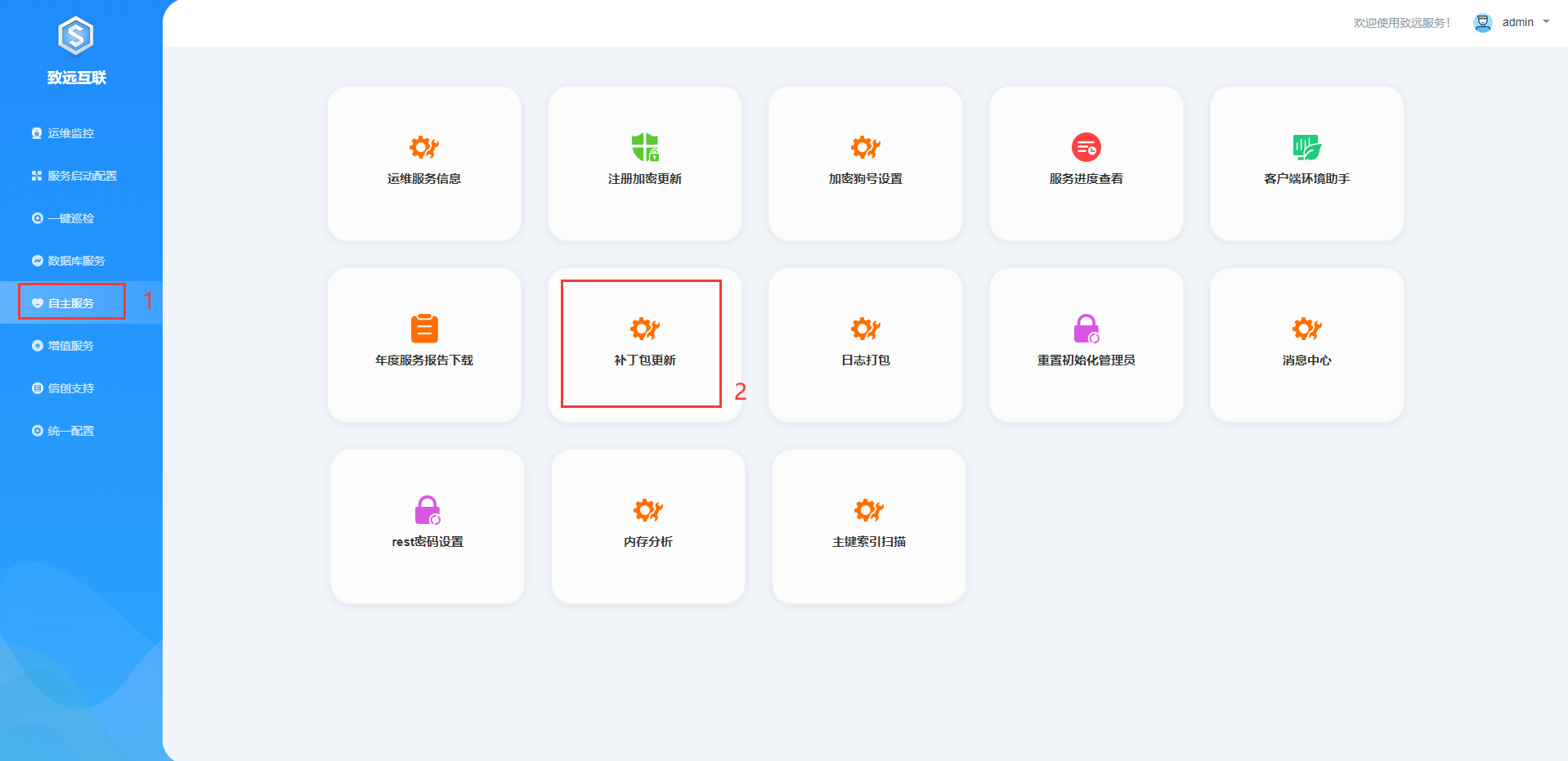
Task: Open the 年度服务报告下载 card label
Action: click(424, 360)
